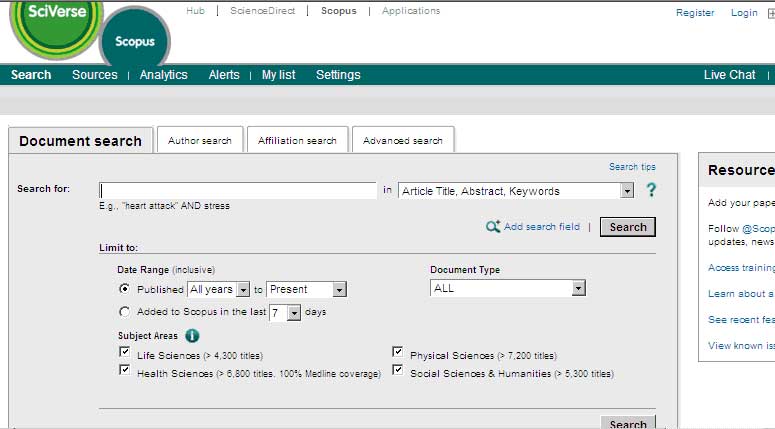The height and width of the screenshot is (429, 775).
Task: Click the Register link
Action: (x=695, y=13)
